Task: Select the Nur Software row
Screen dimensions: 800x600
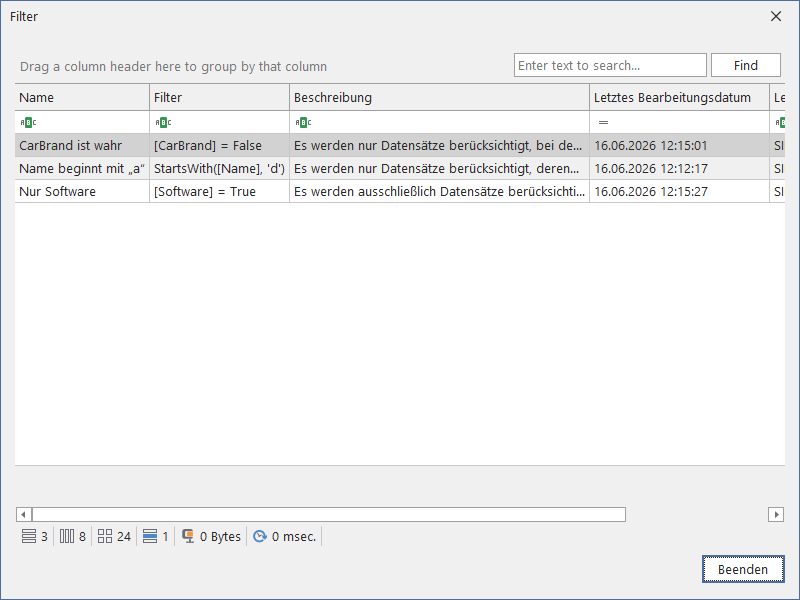Action: [x=400, y=191]
